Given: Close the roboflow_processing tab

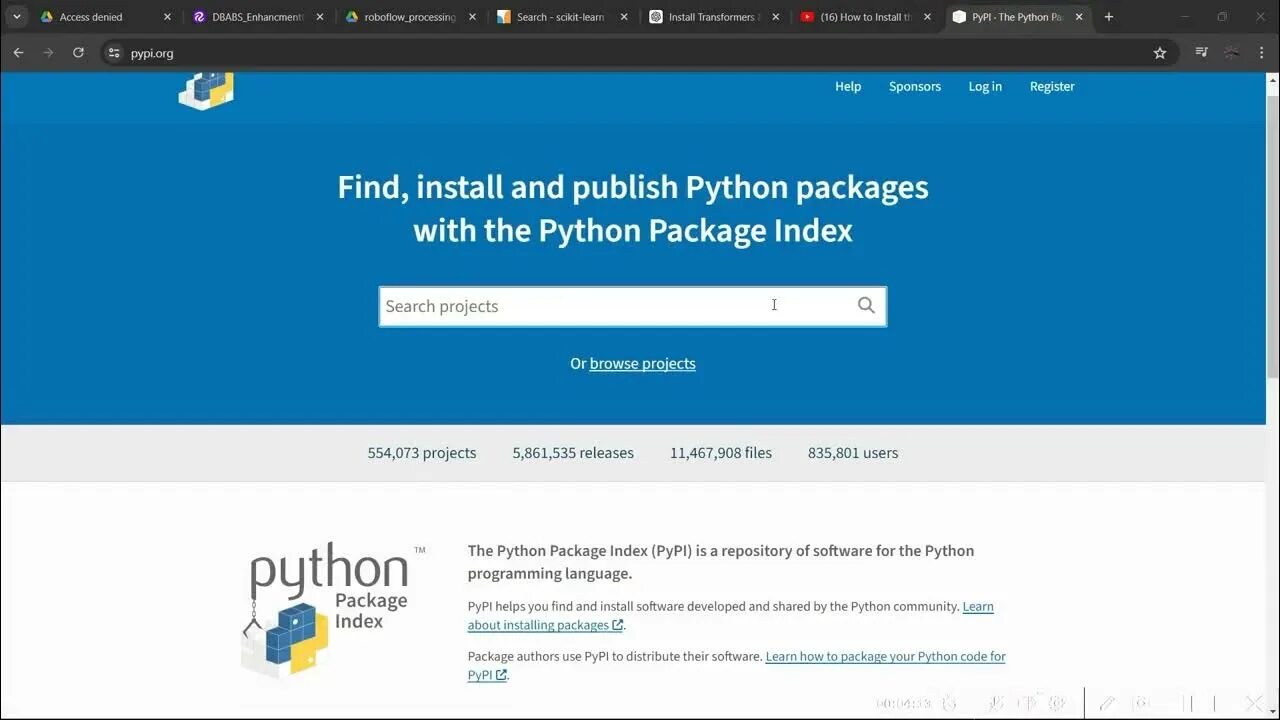Looking at the screenshot, I should coord(472,17).
